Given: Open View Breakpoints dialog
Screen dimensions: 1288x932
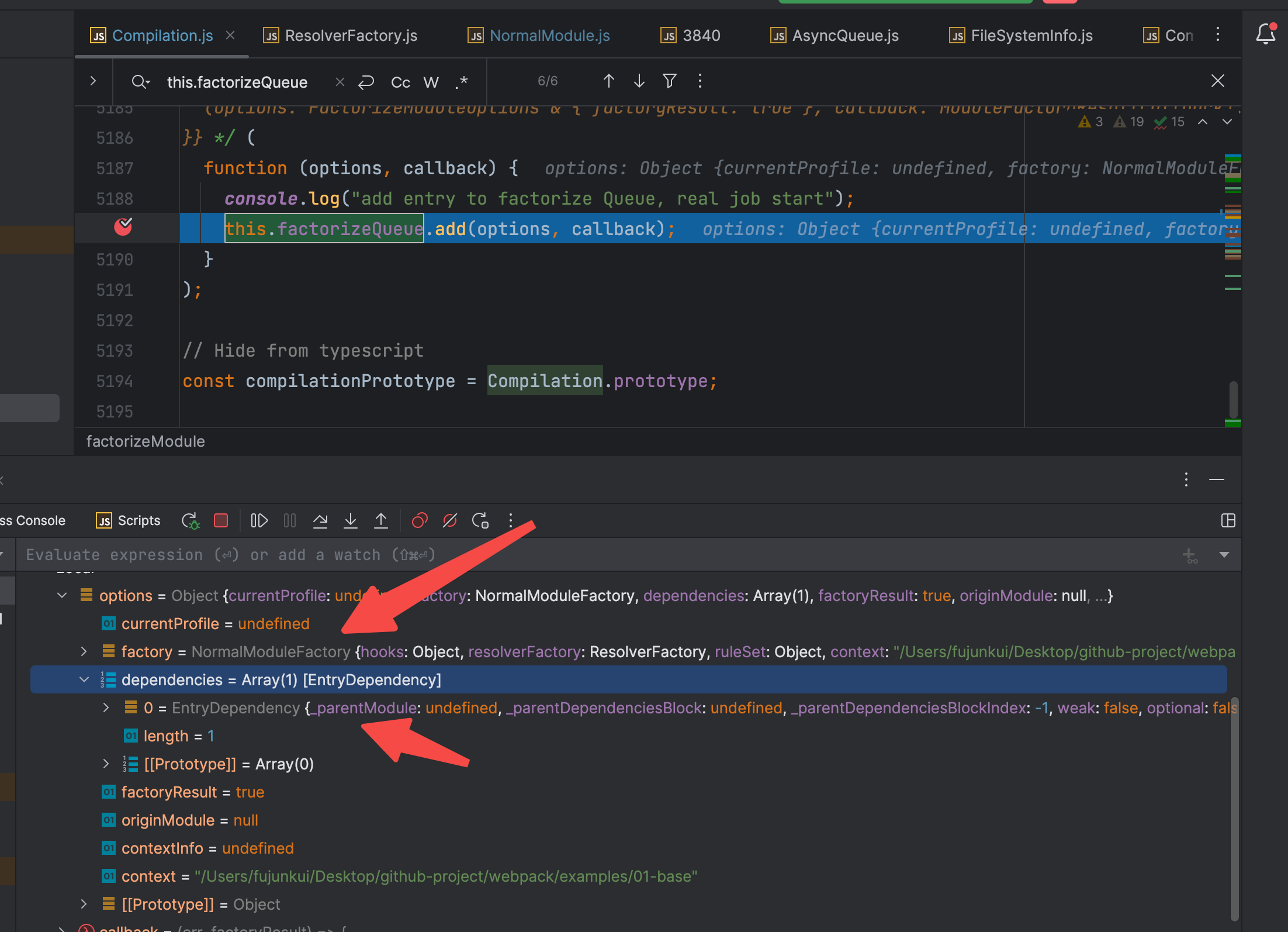Looking at the screenshot, I should (x=420, y=520).
